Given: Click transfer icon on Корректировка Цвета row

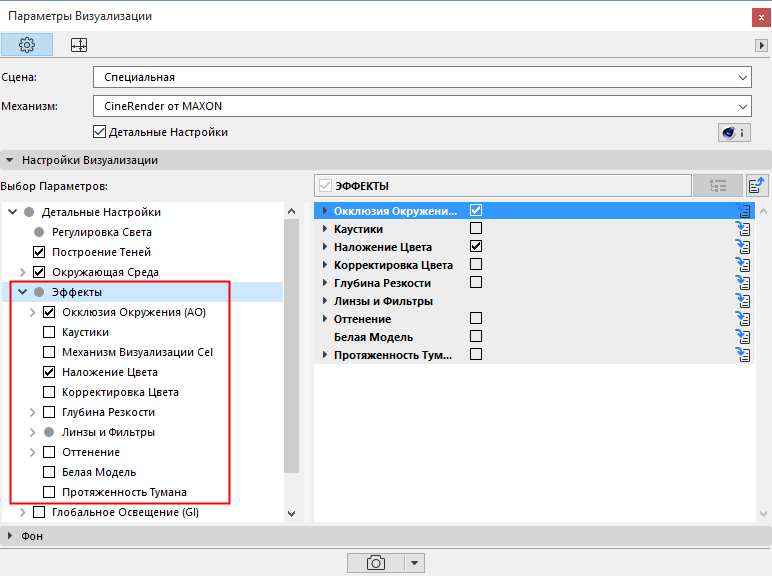Looking at the screenshot, I should tap(743, 265).
